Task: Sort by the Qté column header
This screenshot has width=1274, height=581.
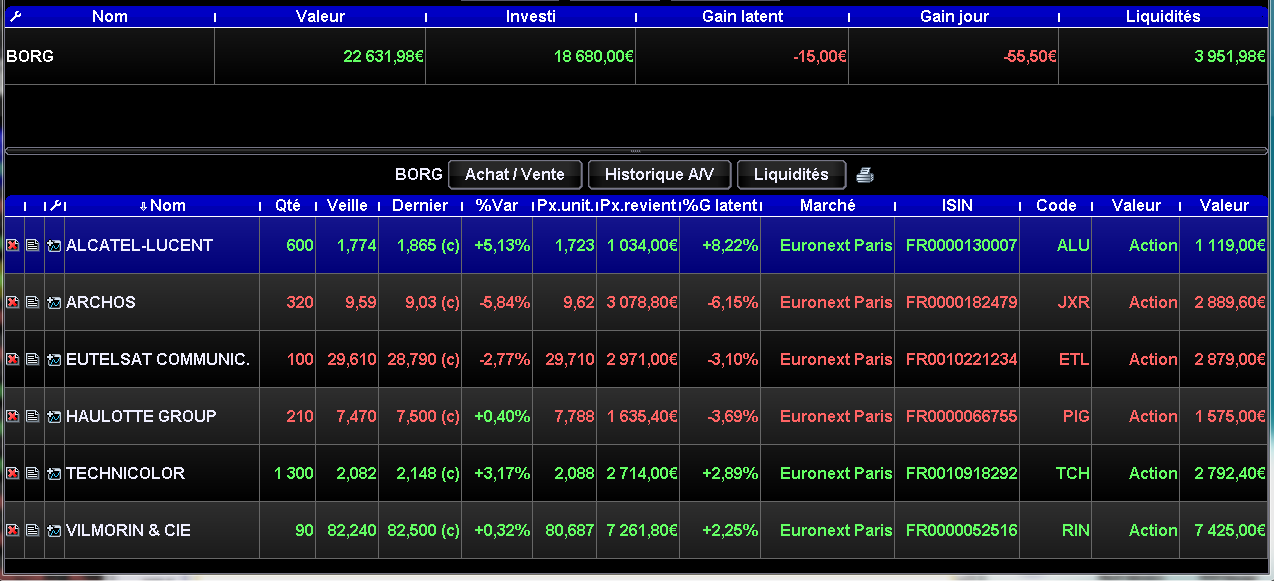Action: tap(288, 205)
